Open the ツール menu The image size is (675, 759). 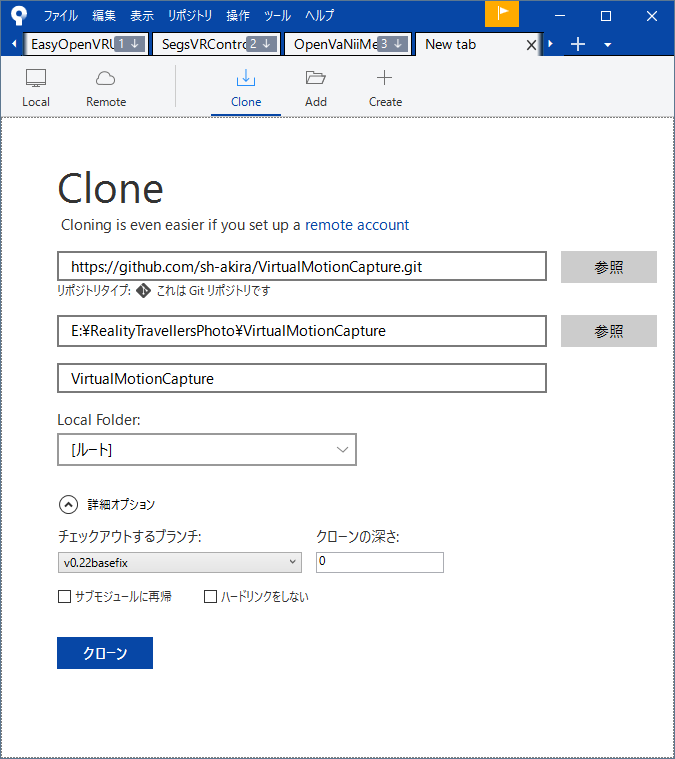(277, 15)
